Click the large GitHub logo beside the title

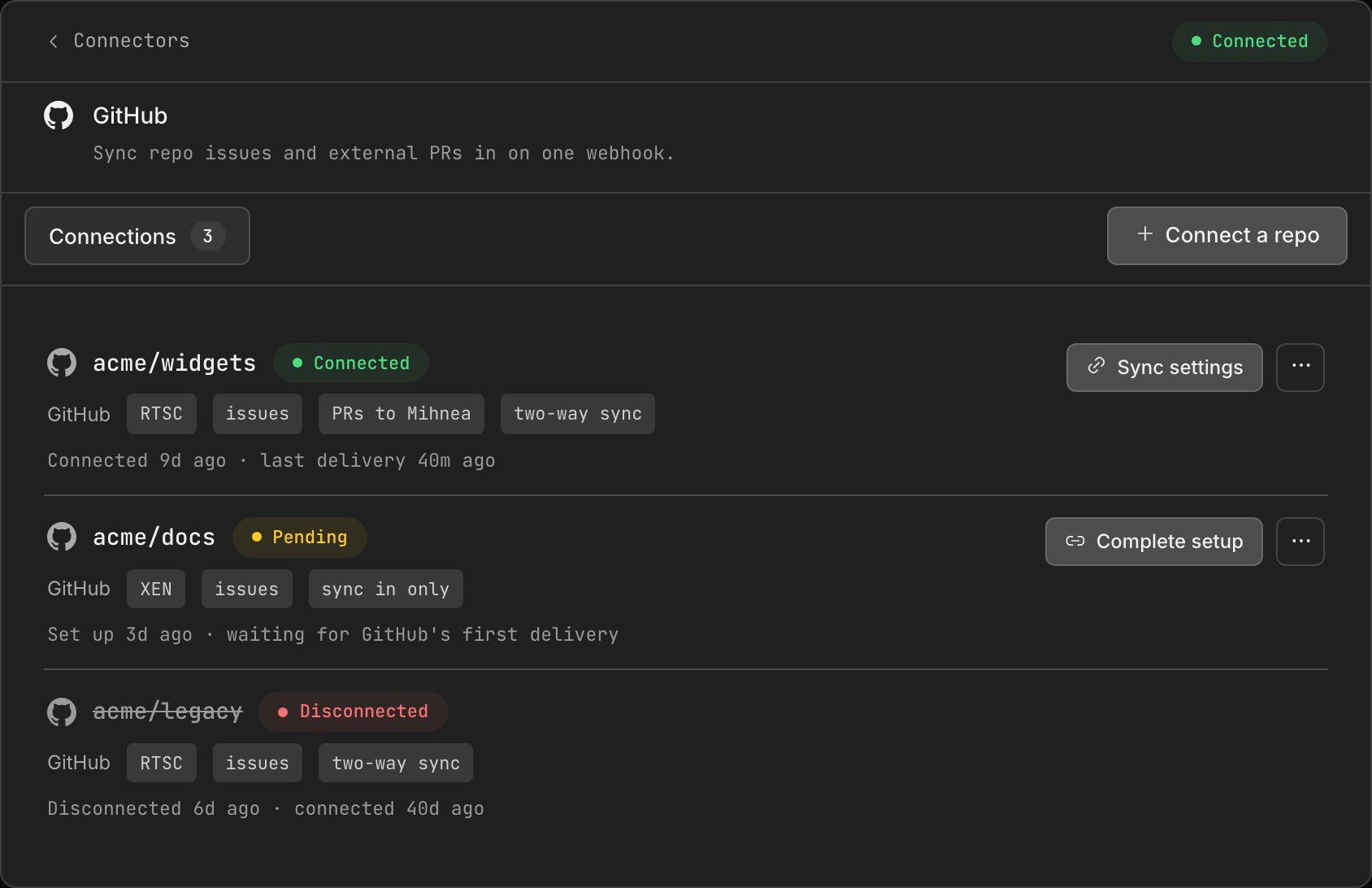59,115
